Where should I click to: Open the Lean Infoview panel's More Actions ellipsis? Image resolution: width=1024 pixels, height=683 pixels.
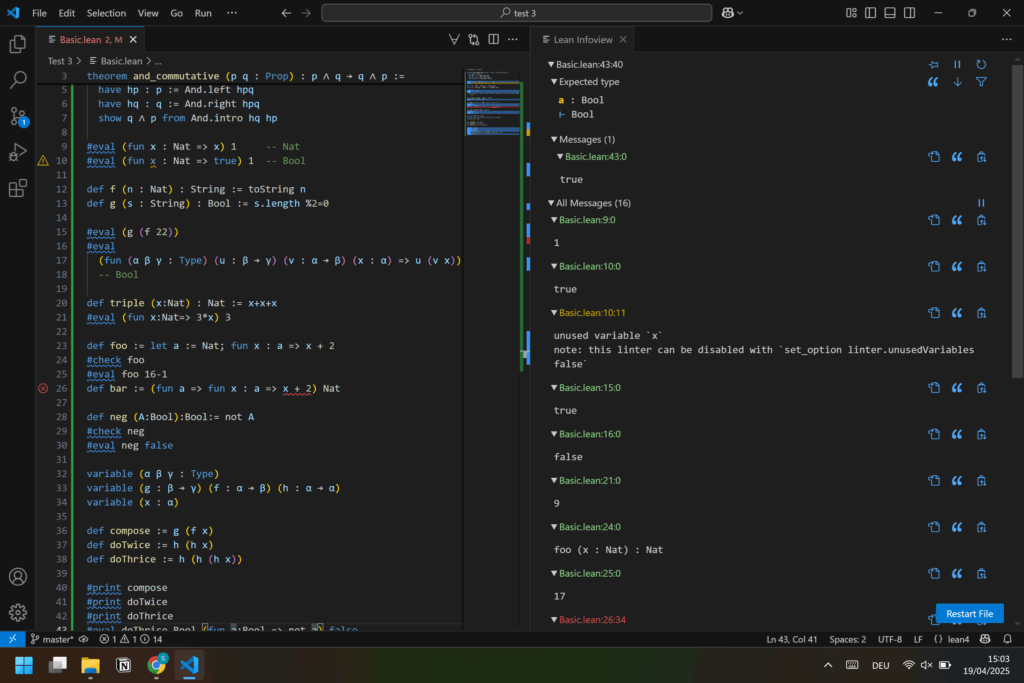pyautogui.click(x=1006, y=40)
